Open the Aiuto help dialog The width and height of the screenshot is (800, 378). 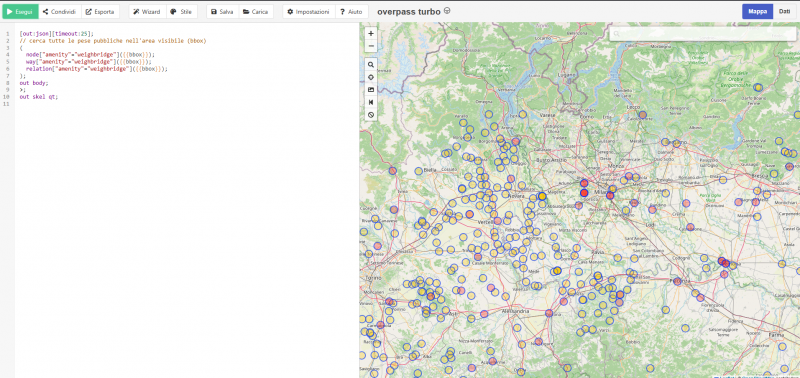click(352, 11)
